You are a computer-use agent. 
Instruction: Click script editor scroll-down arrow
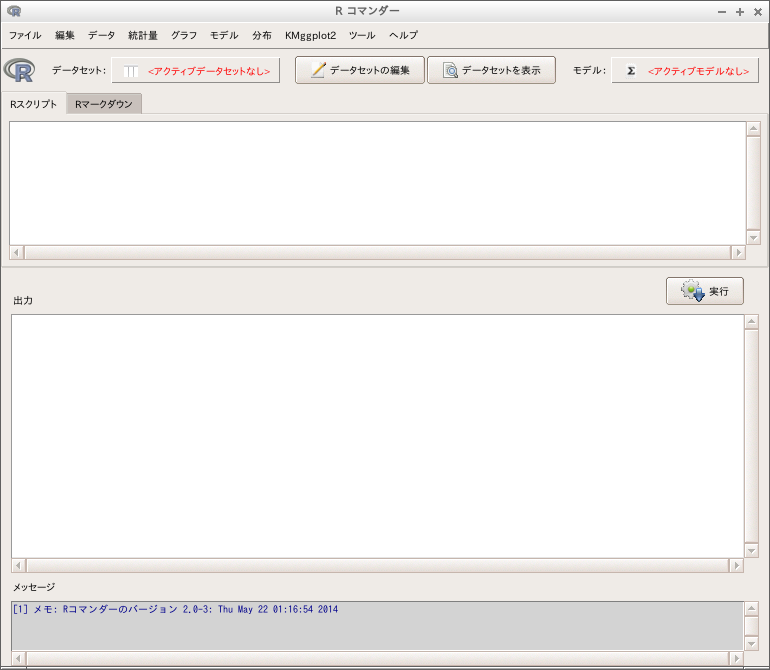[753, 238]
